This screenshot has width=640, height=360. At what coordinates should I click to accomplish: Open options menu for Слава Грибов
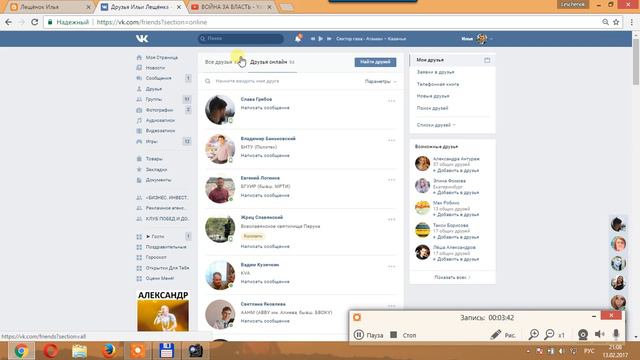coord(391,101)
